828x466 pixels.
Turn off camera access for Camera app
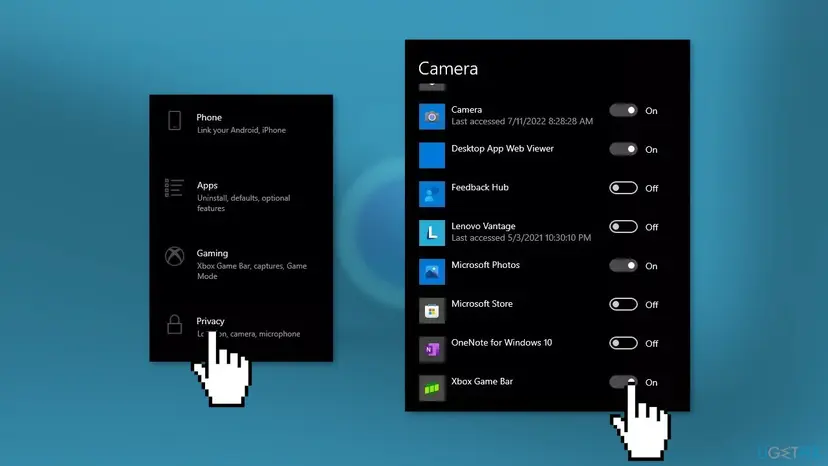623,110
